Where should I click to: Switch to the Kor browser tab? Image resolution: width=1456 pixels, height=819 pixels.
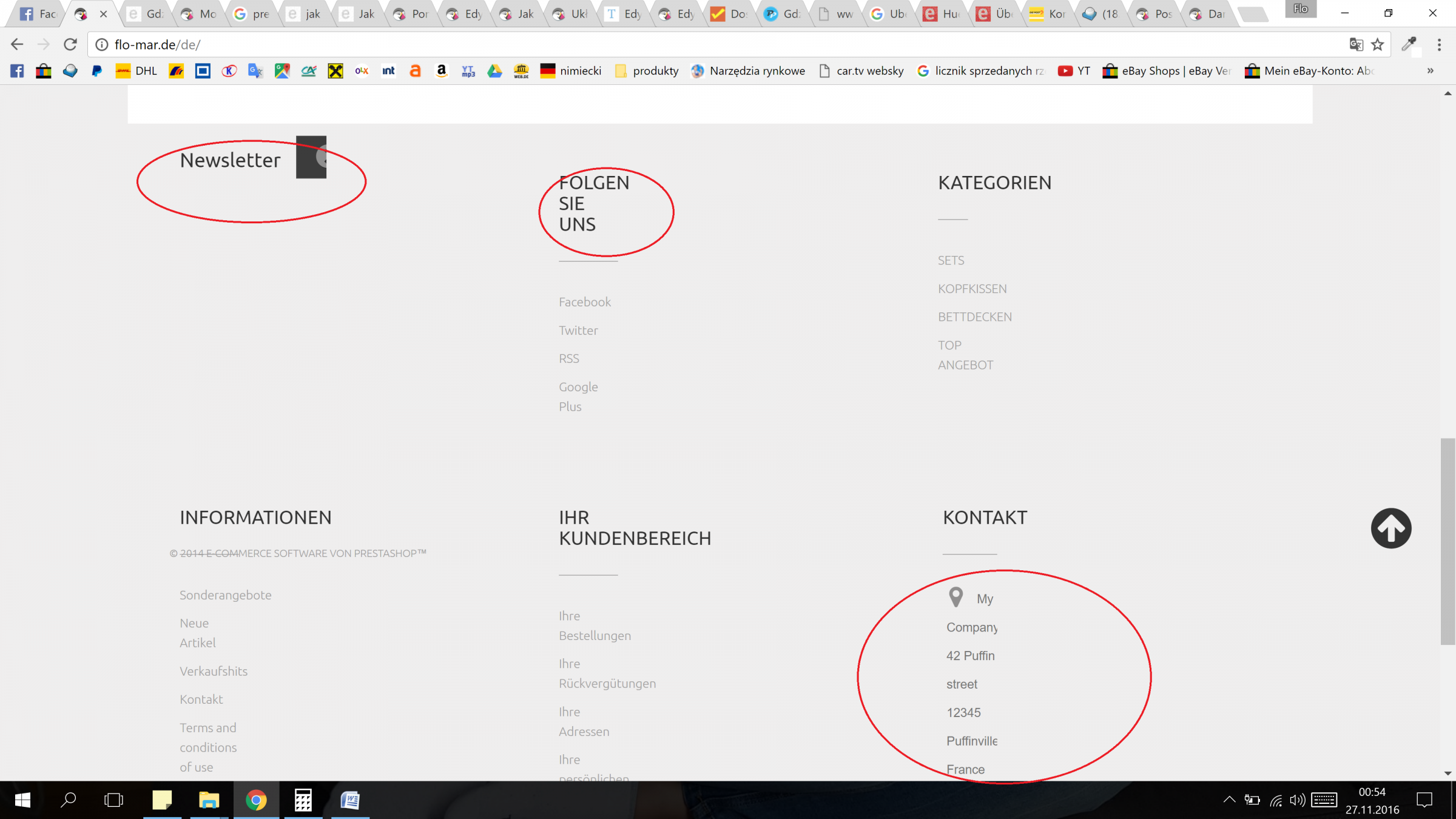pos(1048,14)
